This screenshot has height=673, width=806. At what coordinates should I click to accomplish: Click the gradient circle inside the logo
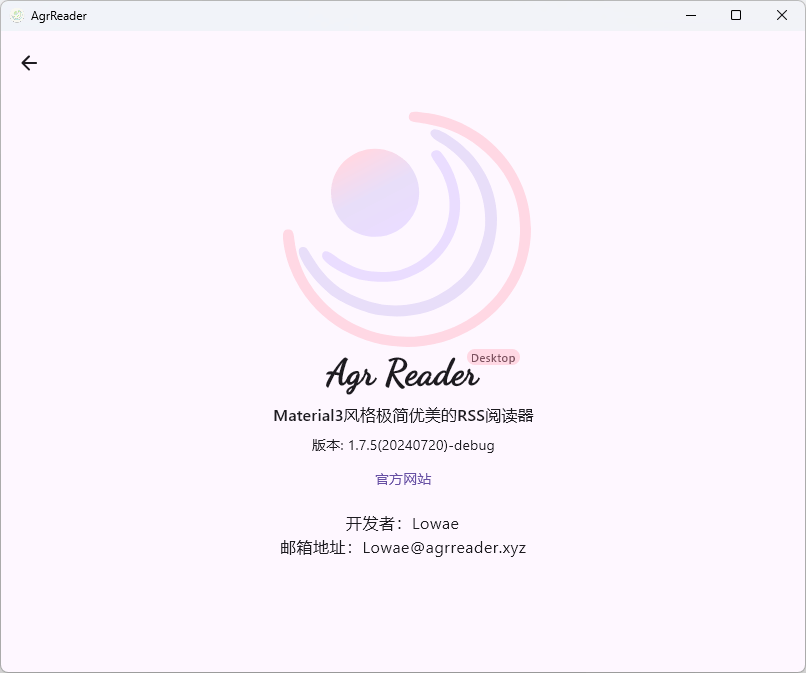pos(375,192)
